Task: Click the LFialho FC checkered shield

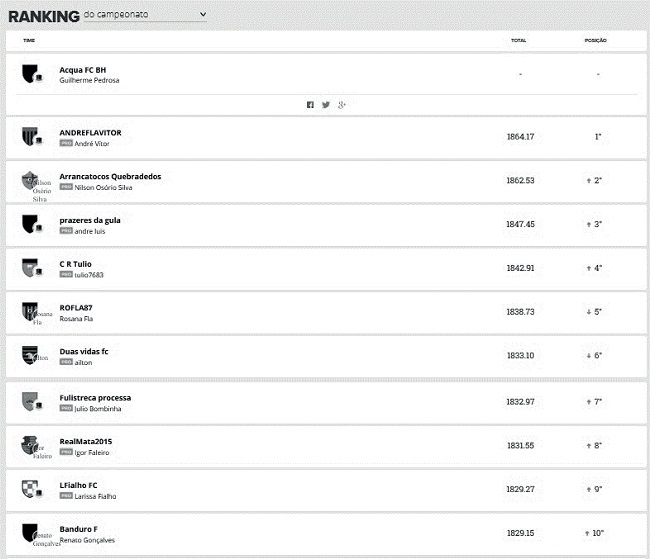Action: (x=30, y=489)
